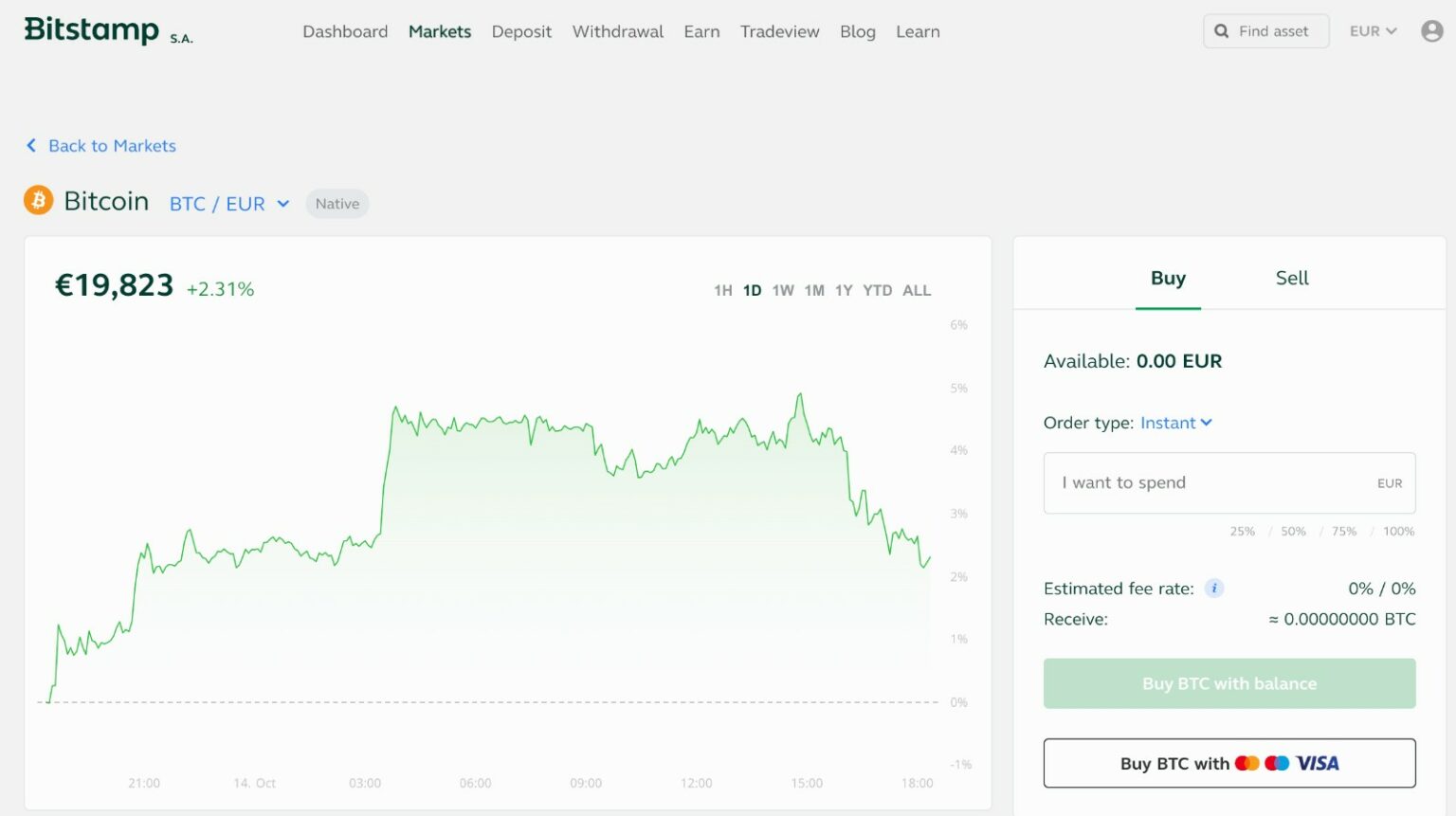Click the Bitstamp logo
This screenshot has width=1456, height=816.
coord(91,28)
